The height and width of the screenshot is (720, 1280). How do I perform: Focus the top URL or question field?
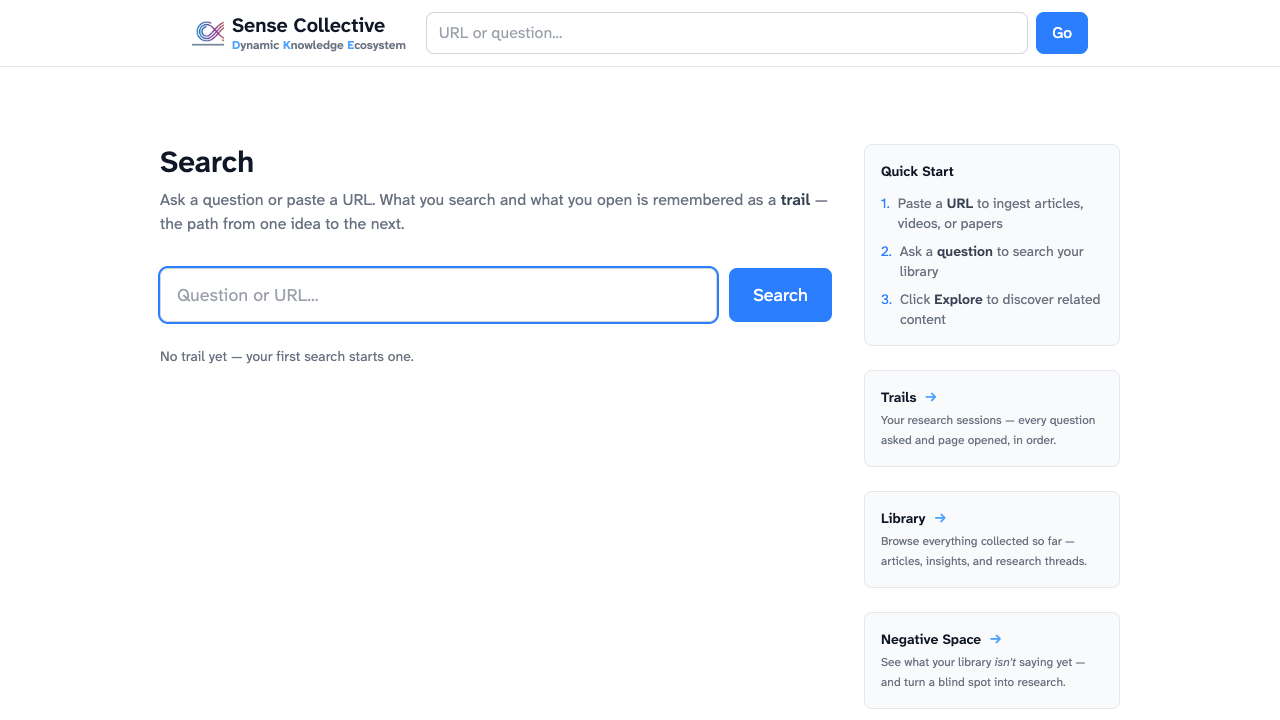(x=727, y=33)
